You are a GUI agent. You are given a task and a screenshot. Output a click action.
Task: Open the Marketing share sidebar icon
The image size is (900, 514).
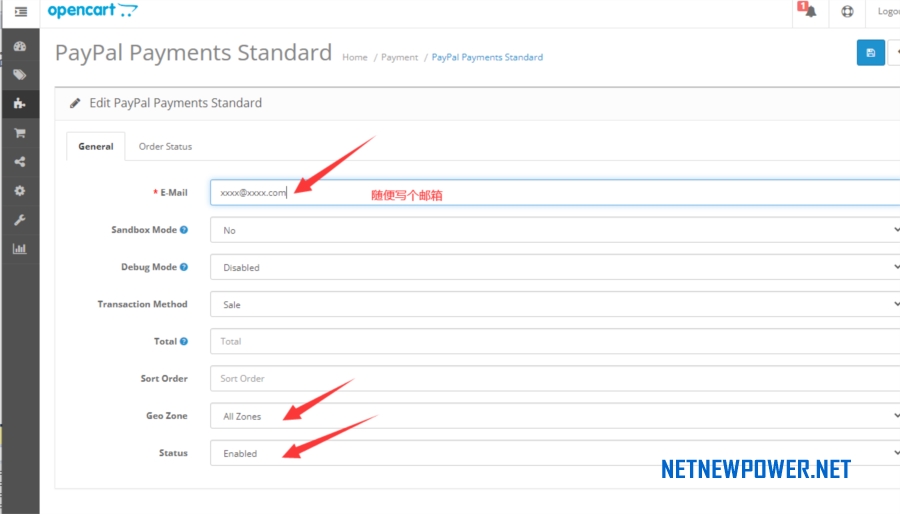point(20,162)
